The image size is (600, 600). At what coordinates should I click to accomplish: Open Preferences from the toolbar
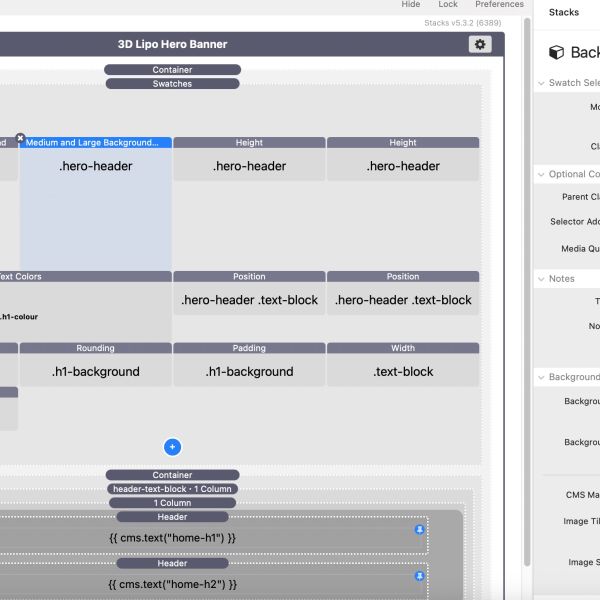coord(499,4)
